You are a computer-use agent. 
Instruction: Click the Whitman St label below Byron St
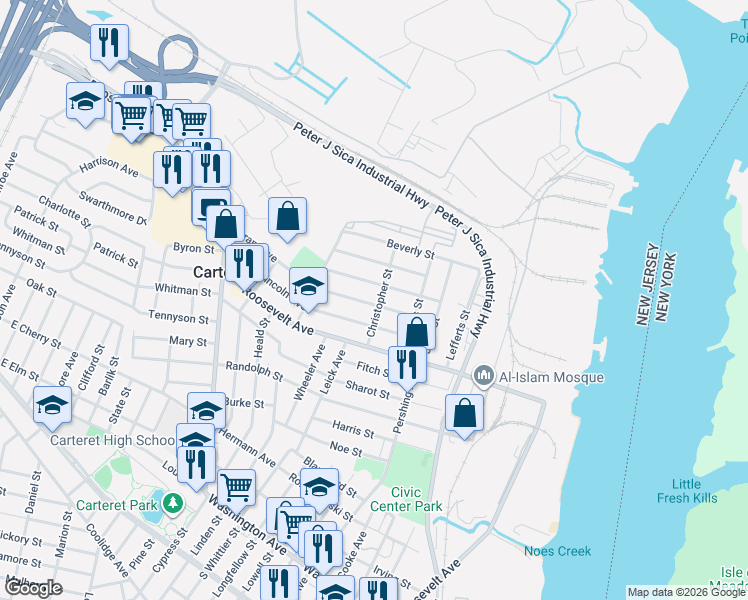click(183, 290)
